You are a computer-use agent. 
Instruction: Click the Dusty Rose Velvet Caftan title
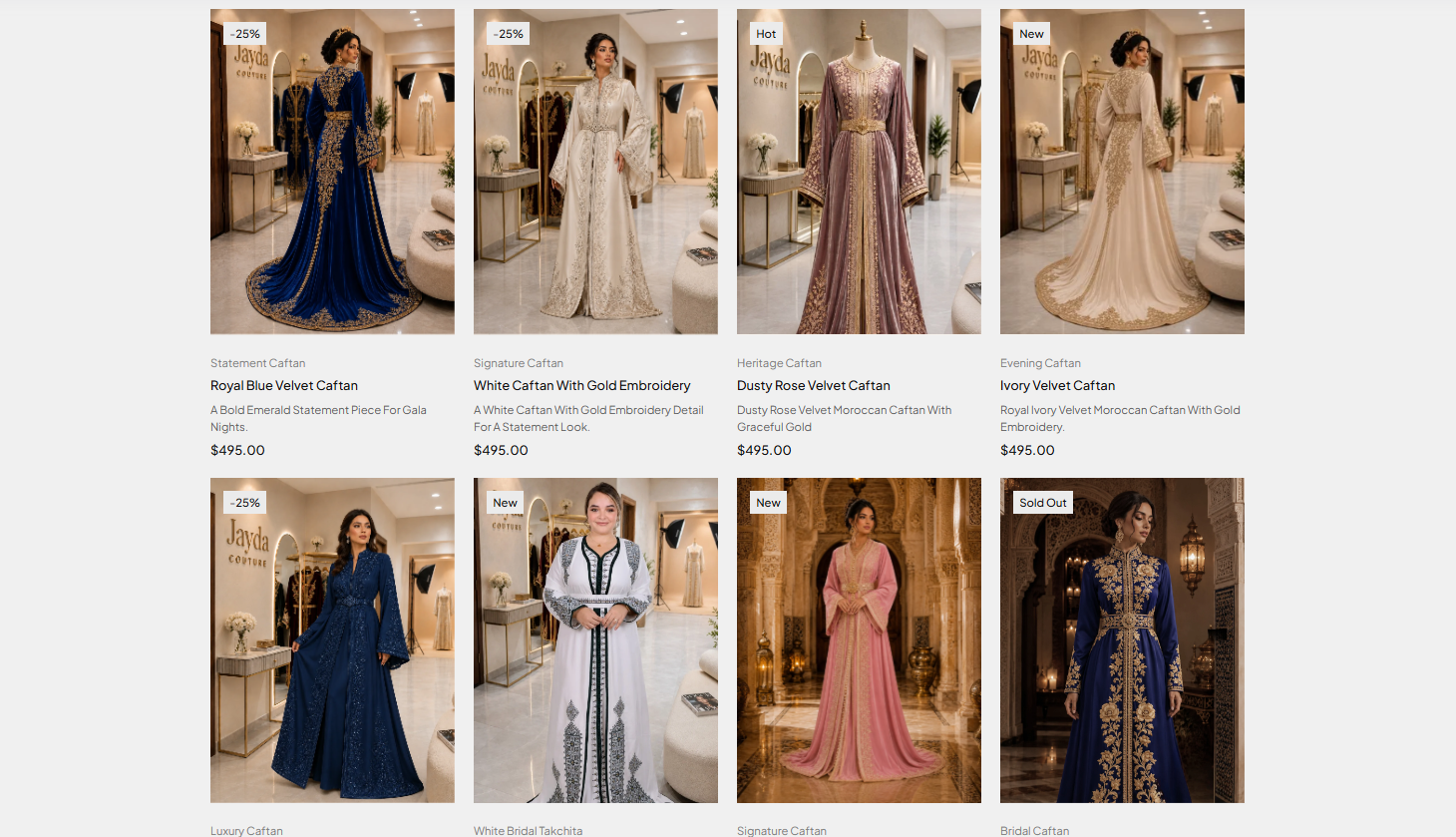(x=814, y=385)
